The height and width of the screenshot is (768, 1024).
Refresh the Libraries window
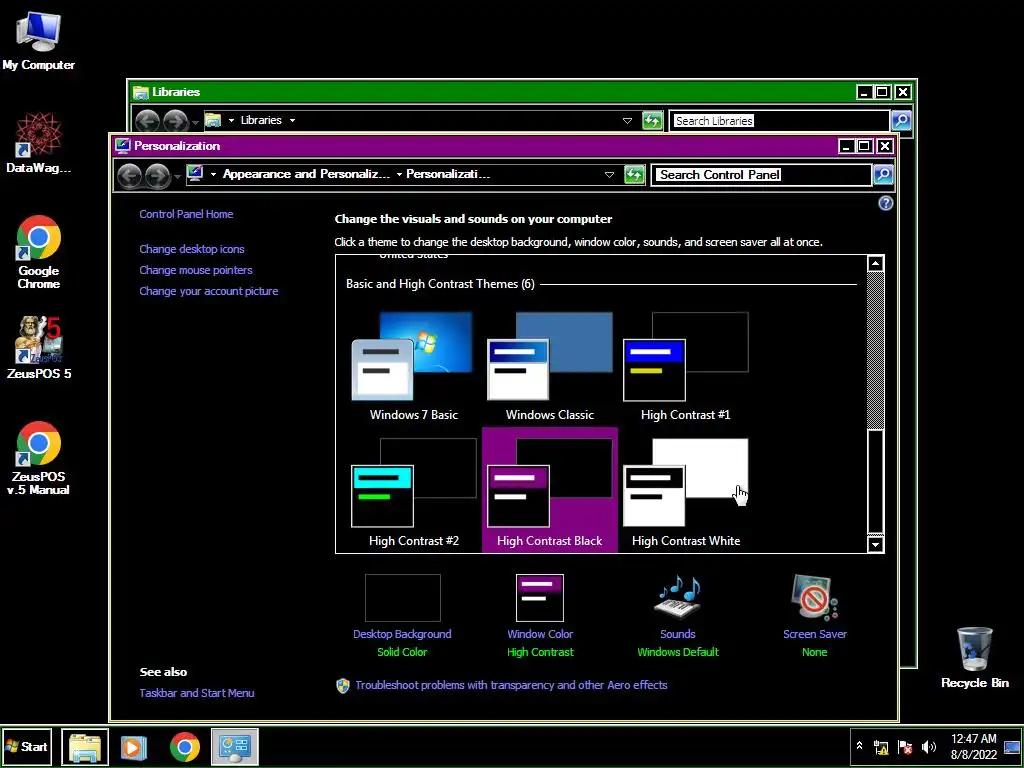click(652, 121)
